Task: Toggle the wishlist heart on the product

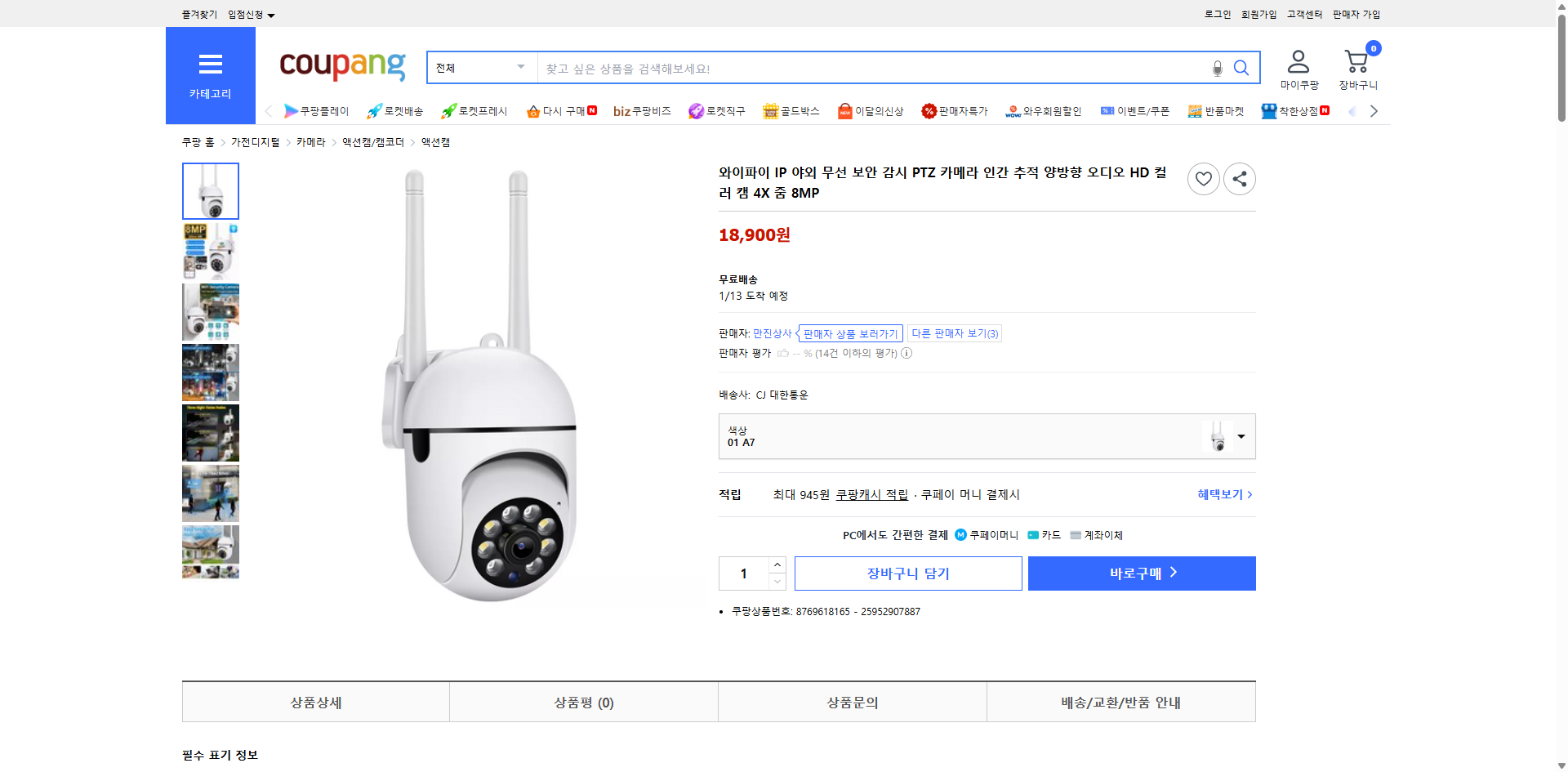Action: click(x=1203, y=178)
